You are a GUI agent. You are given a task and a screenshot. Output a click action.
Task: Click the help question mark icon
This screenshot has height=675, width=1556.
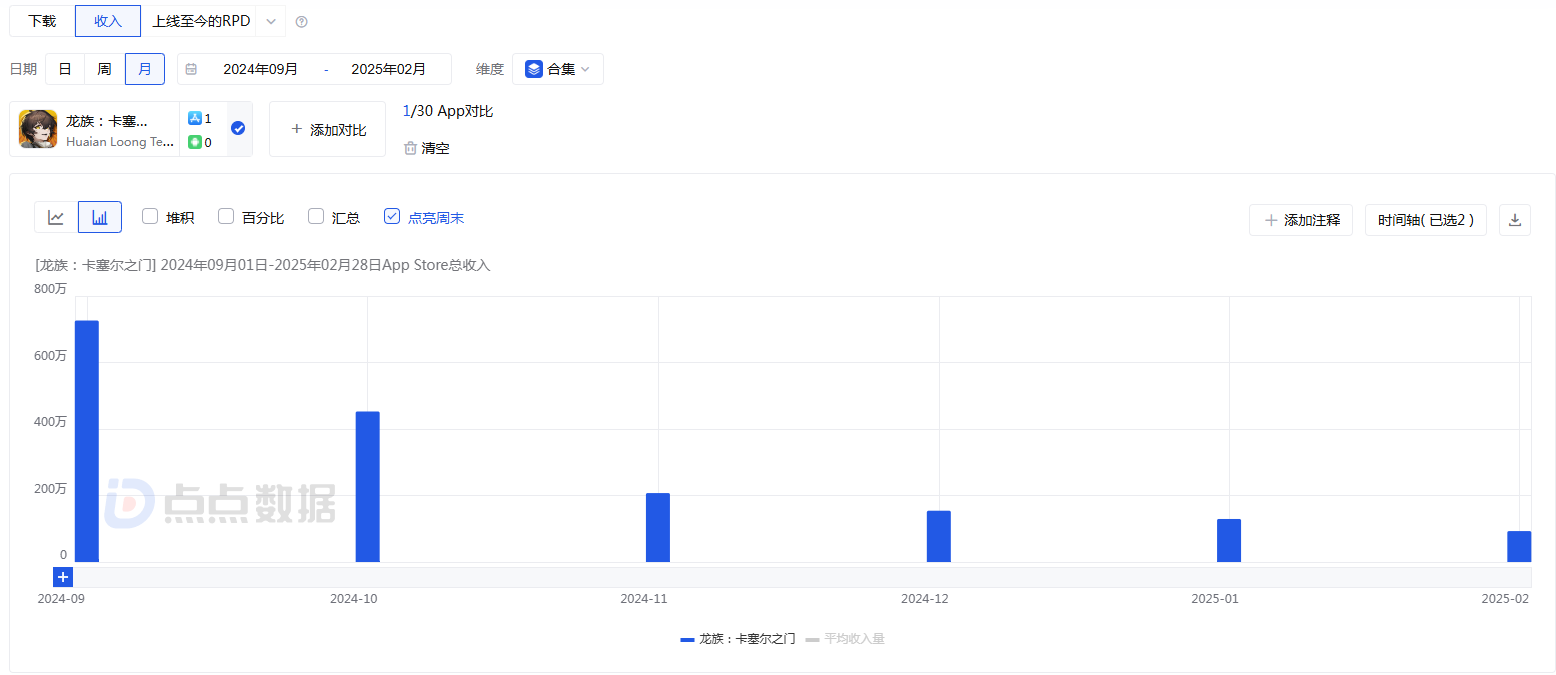coord(302,22)
